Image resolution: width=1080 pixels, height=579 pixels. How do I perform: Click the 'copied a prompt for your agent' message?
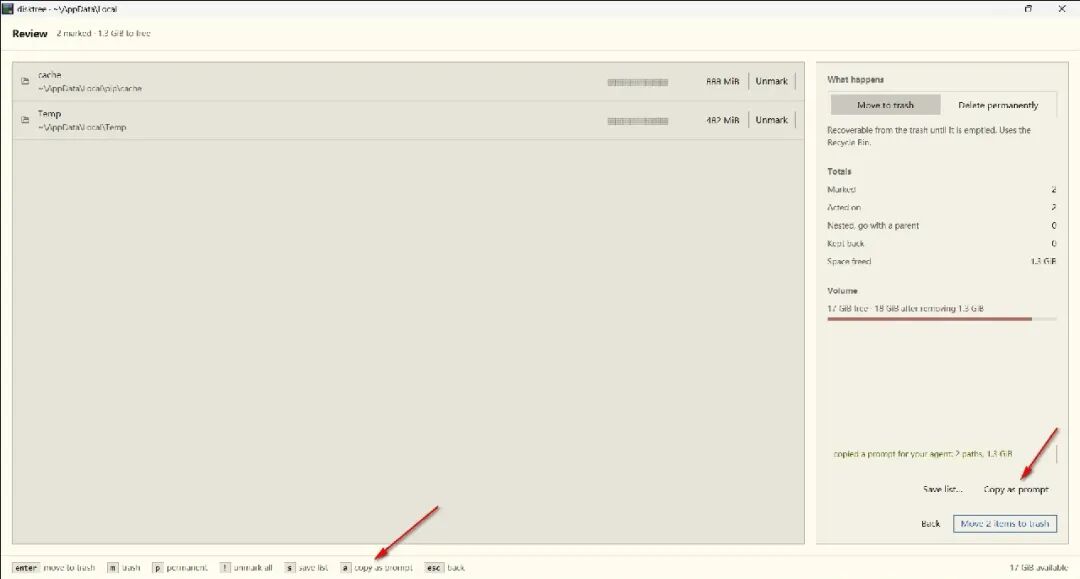(923, 454)
